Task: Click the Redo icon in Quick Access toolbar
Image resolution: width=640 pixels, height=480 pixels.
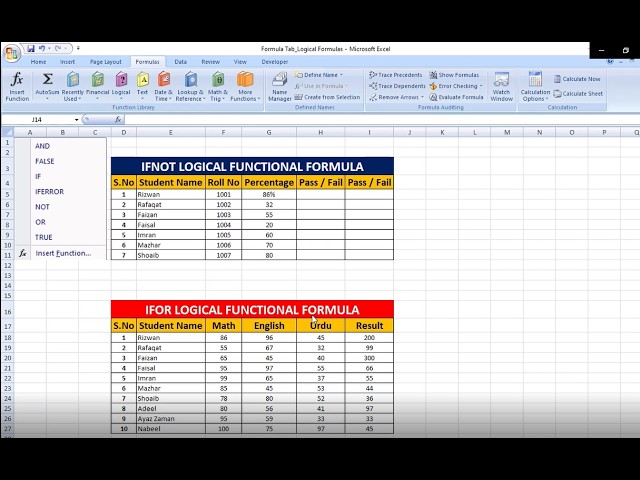Action: 58,49
